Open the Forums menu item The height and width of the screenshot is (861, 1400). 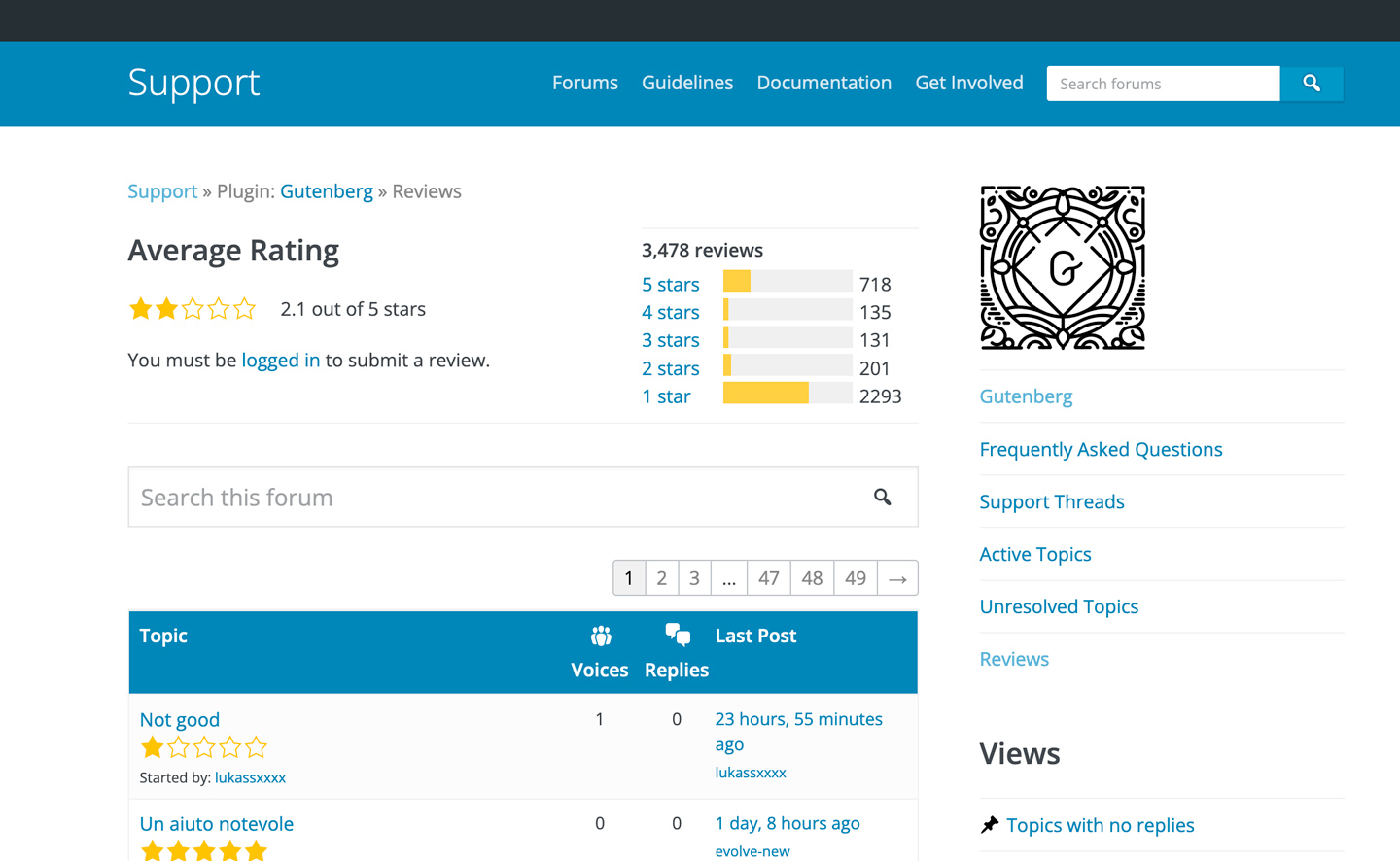(x=584, y=84)
